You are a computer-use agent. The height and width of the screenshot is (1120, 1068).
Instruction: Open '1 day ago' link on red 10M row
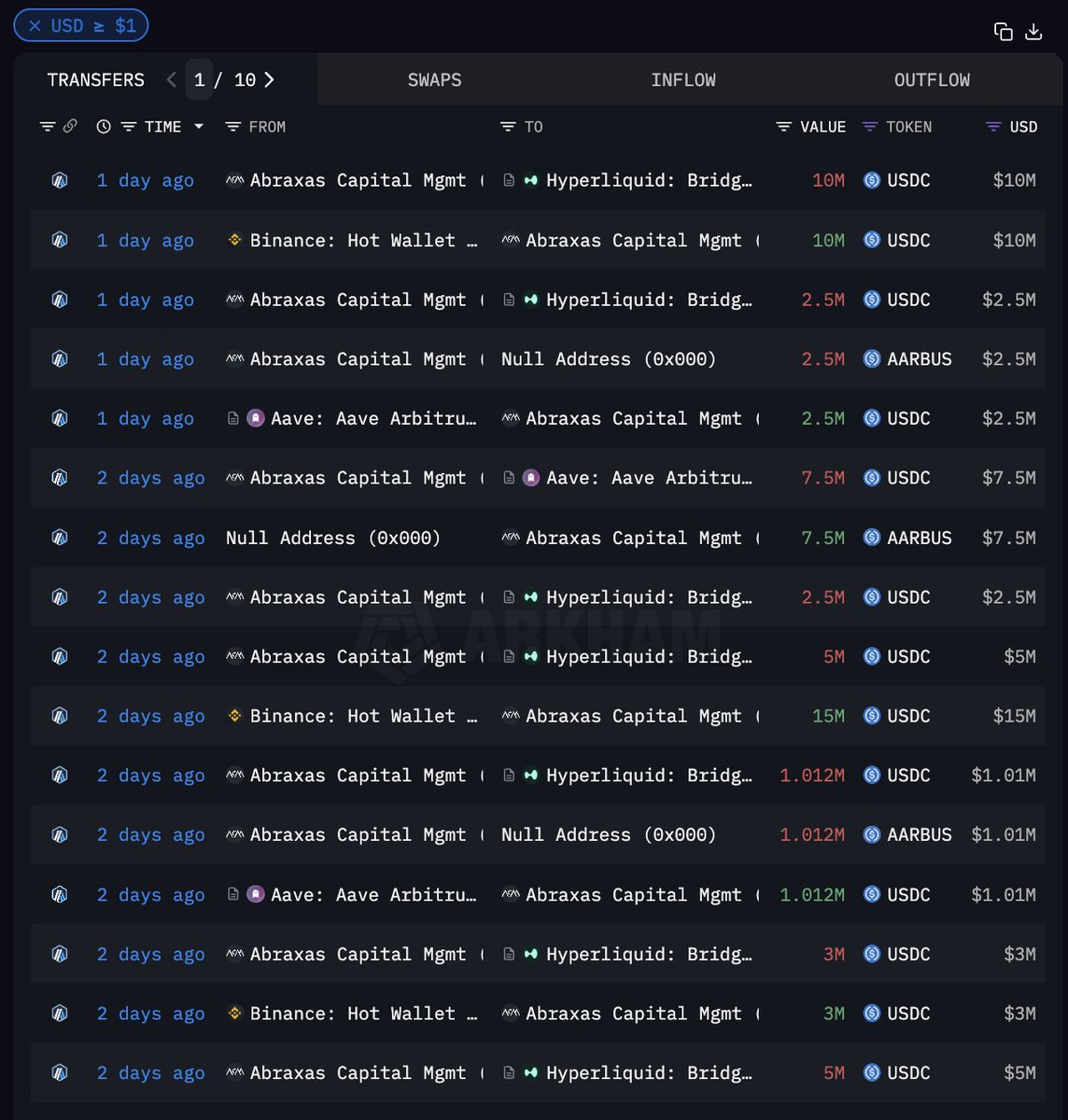coord(146,180)
